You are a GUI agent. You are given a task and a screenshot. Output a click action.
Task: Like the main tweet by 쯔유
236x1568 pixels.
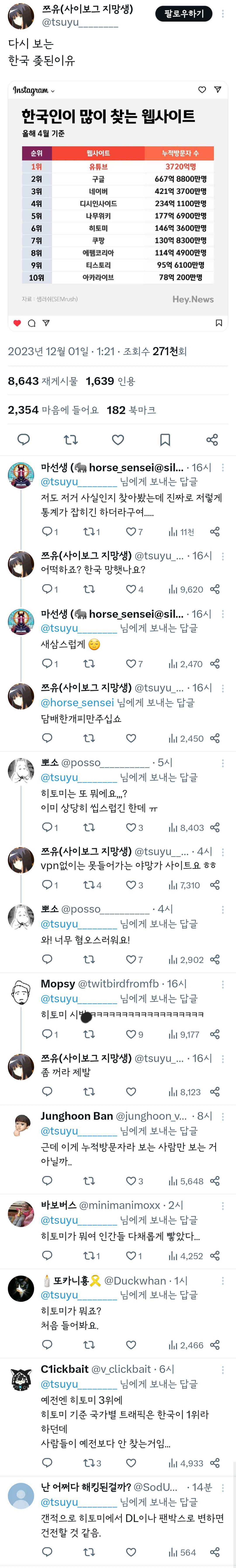118,439
